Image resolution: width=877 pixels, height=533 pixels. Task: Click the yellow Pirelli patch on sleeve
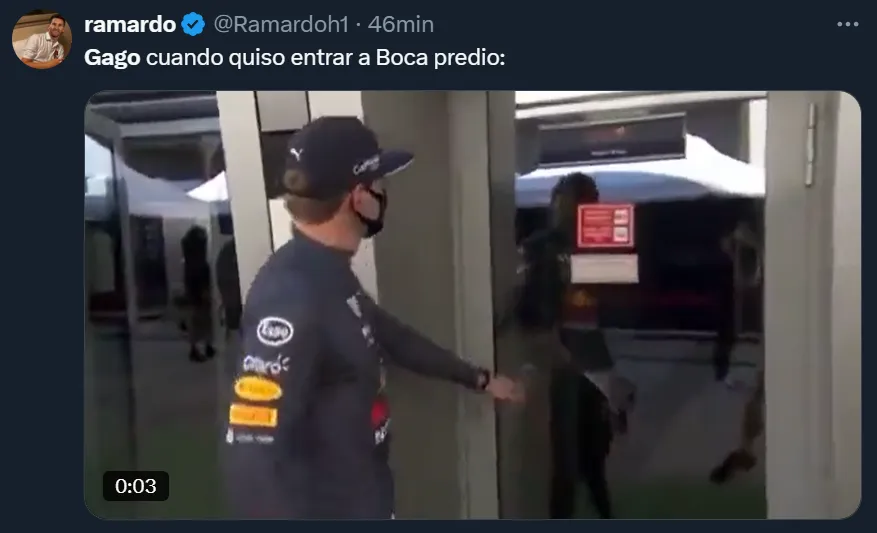click(x=253, y=416)
